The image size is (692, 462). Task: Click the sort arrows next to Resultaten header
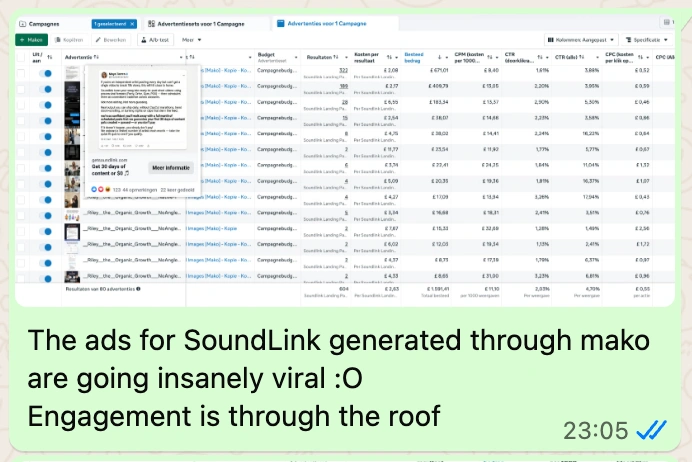pyautogui.click(x=336, y=57)
